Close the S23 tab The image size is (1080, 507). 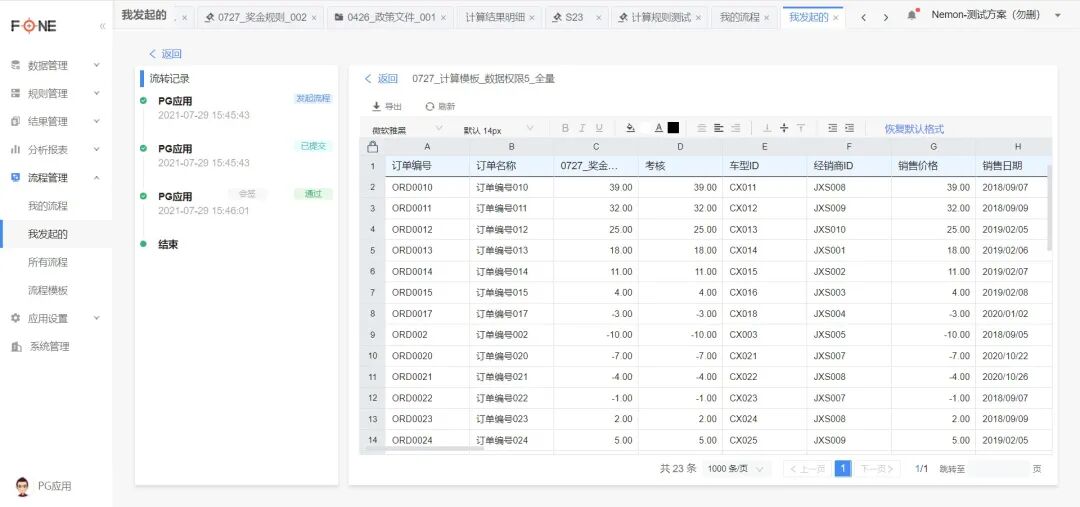[x=599, y=18]
